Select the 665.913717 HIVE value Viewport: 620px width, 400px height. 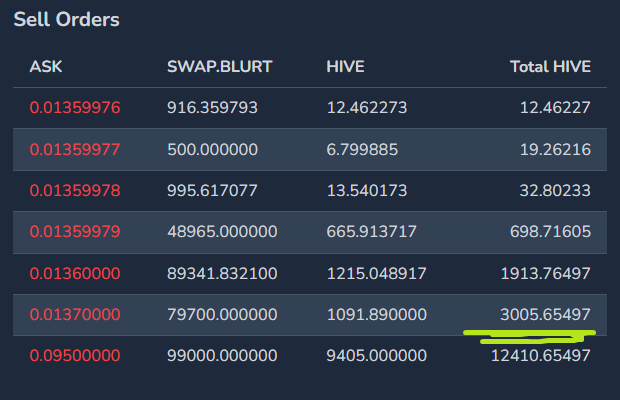[x=372, y=231]
